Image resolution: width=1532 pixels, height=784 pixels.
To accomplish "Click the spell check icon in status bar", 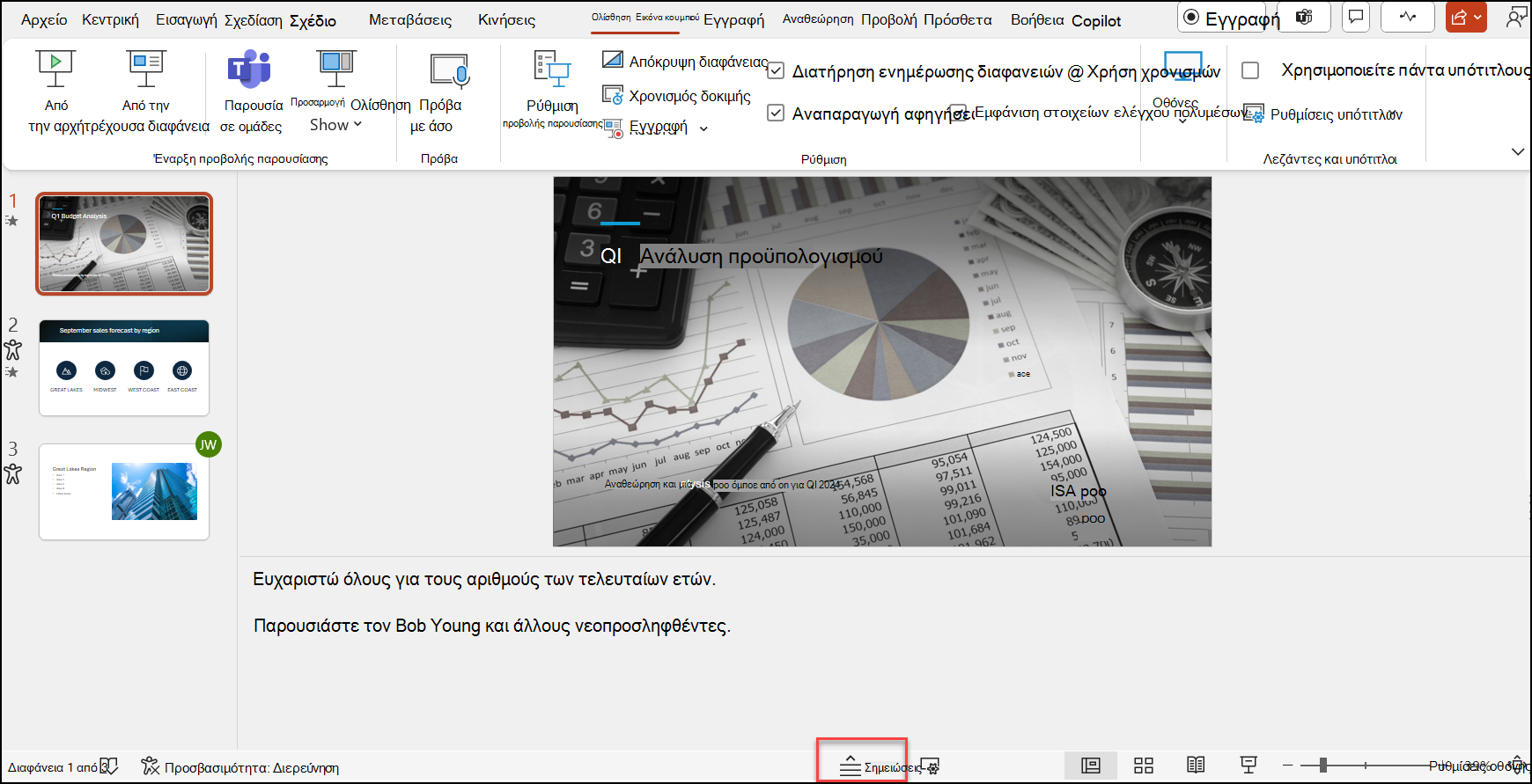I will [109, 766].
